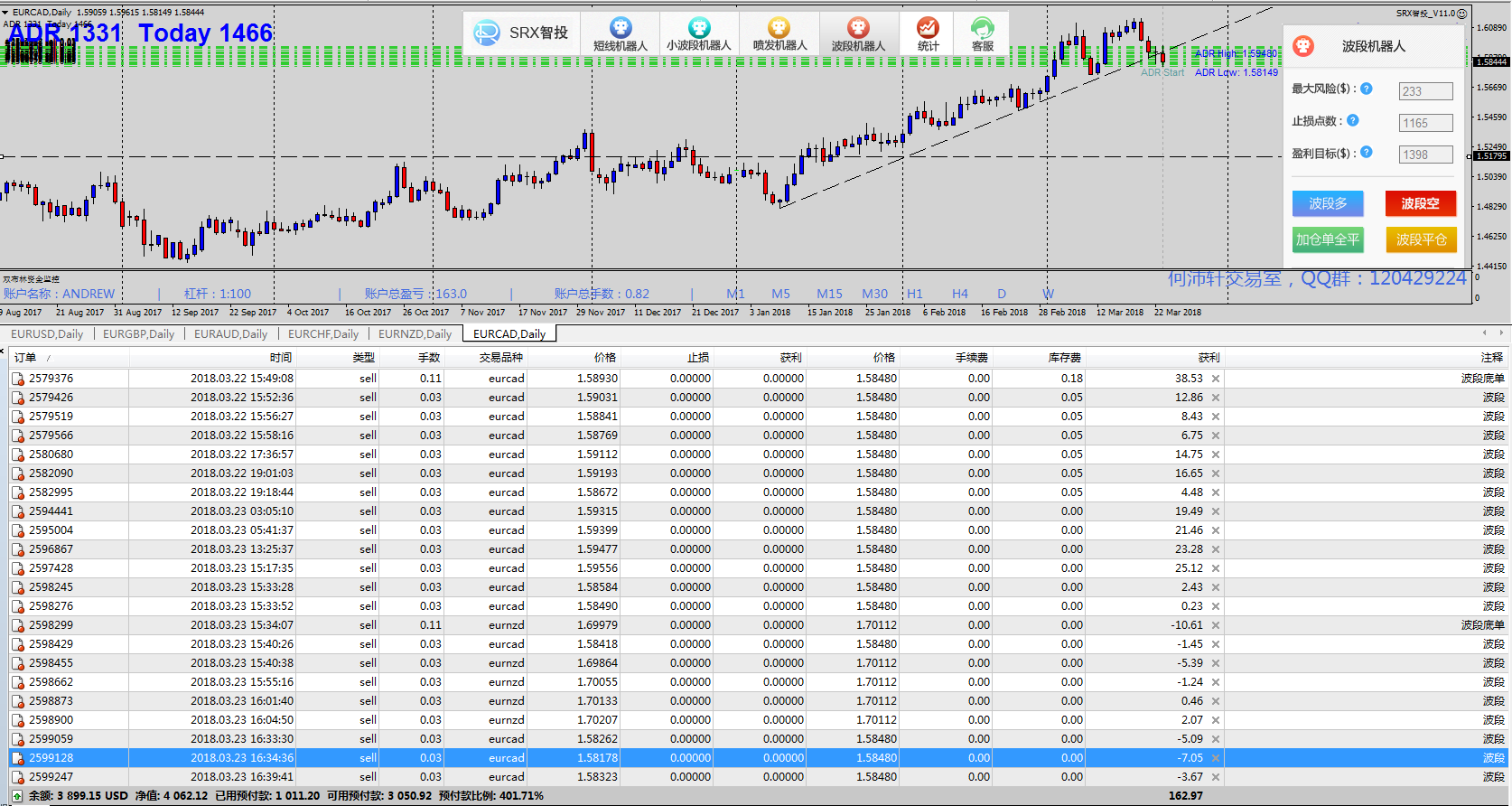Switch to the EURUSD,Daily chart tab
1512x806 pixels.
tap(47, 333)
